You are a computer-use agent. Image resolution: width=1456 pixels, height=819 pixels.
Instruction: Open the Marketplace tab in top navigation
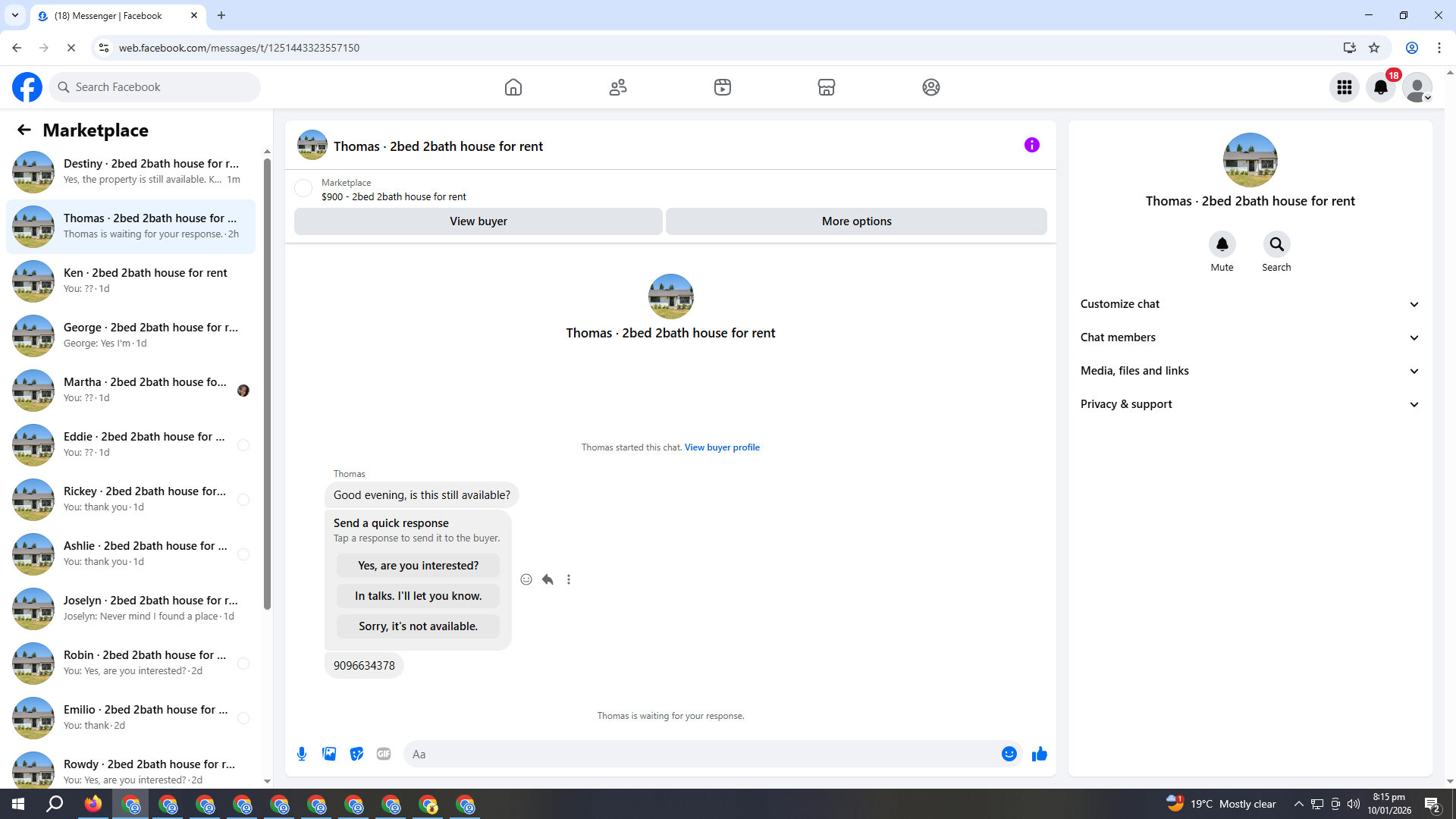826,87
